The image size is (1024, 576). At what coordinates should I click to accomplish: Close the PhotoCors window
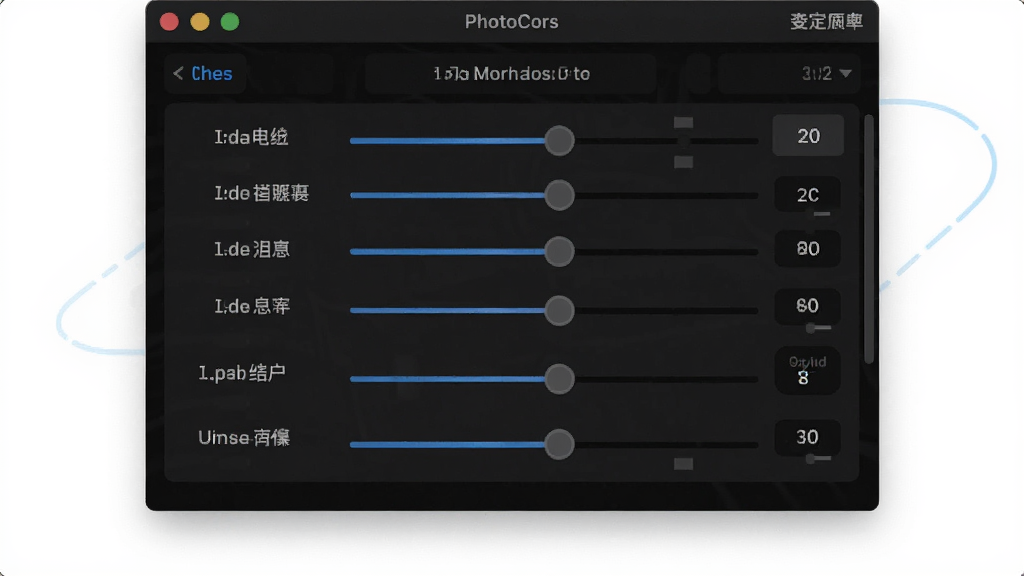[x=169, y=22]
